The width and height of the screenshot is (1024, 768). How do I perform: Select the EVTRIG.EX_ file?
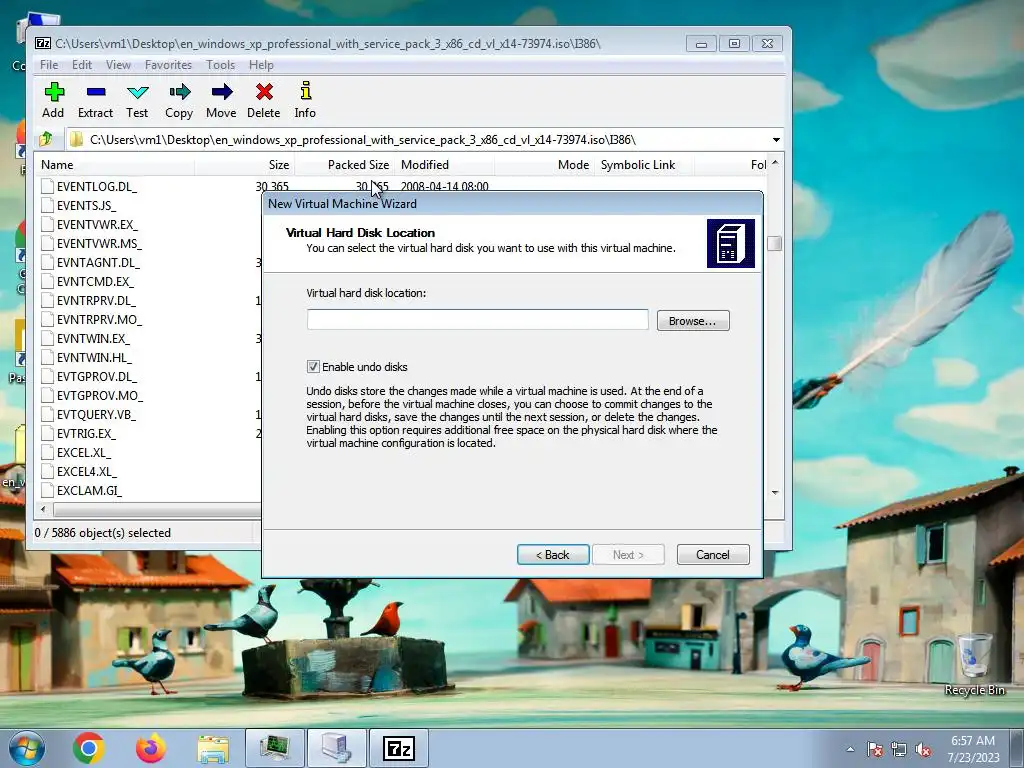[x=86, y=433]
